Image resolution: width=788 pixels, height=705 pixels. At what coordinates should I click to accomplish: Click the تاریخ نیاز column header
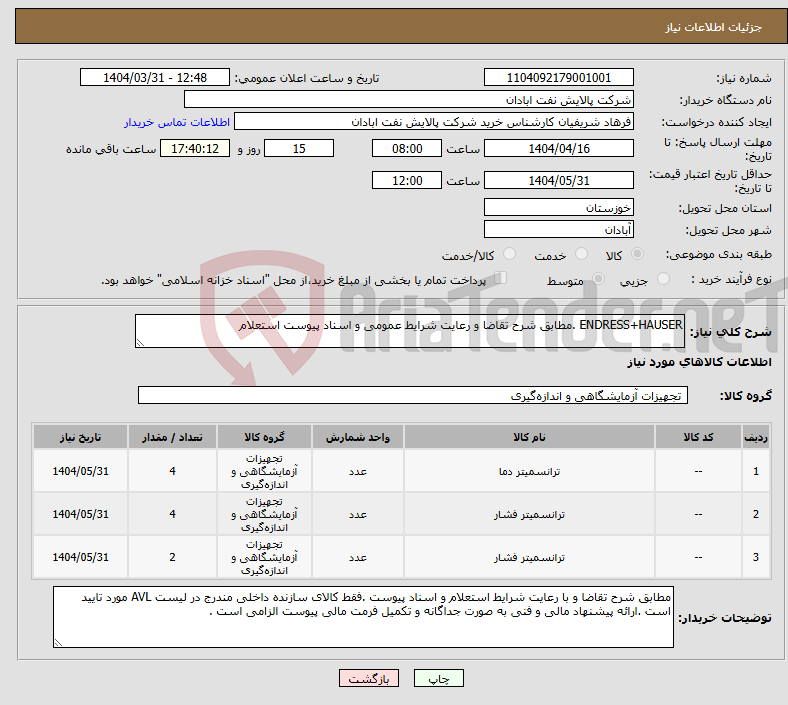pos(80,437)
